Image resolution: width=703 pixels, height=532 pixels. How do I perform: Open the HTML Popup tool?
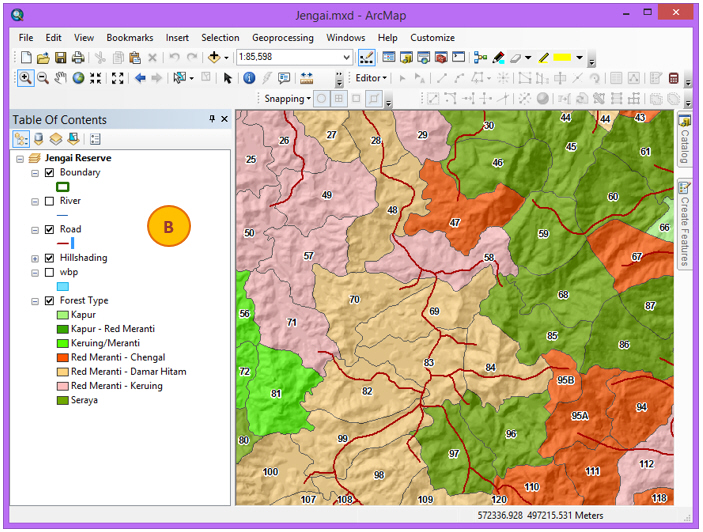284,78
